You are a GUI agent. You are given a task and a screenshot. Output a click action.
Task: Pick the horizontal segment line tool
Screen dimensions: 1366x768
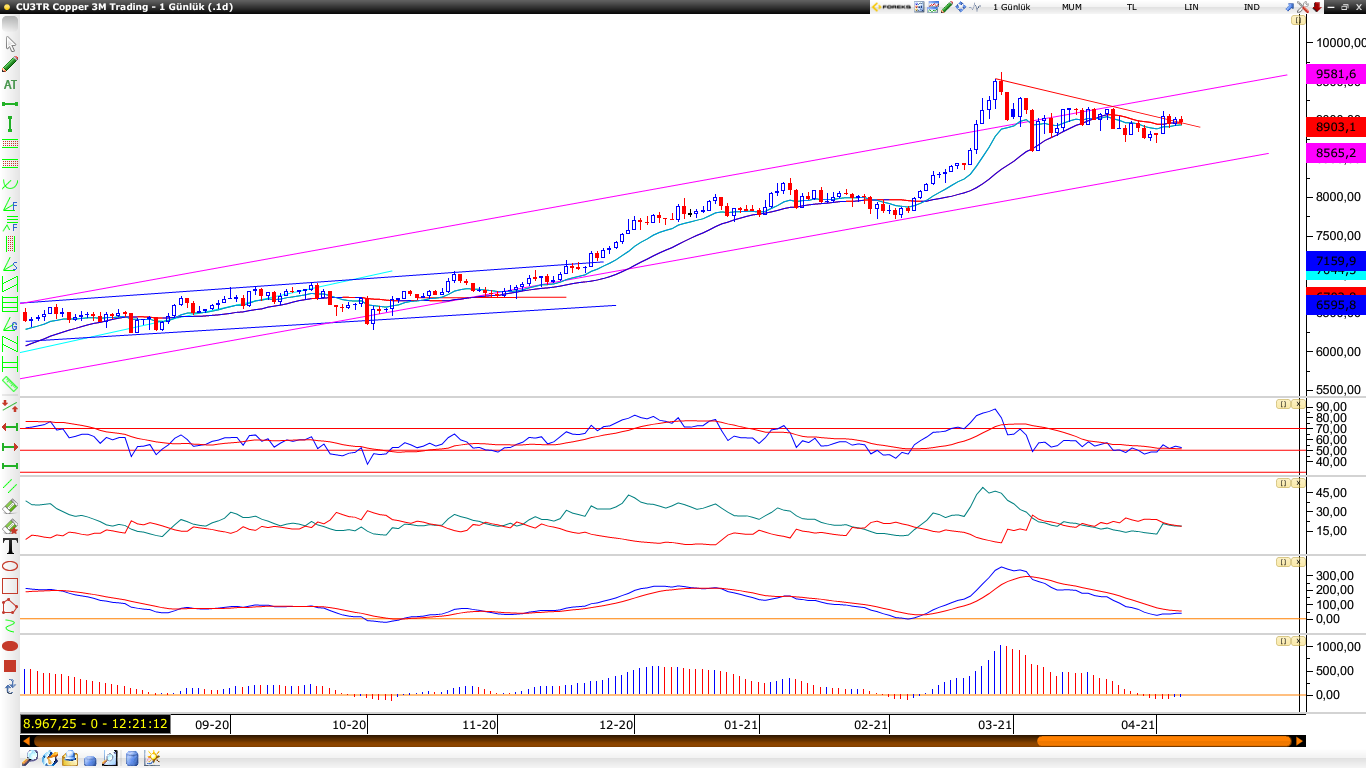[11, 104]
